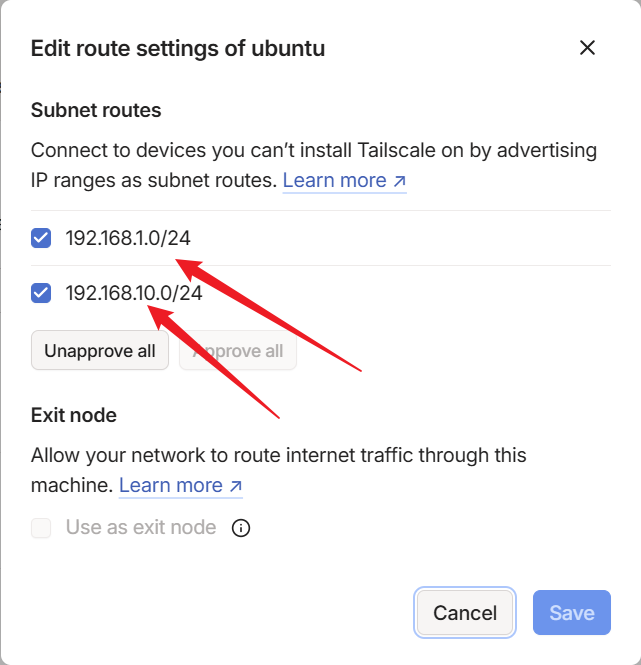Click the dialog title mentioning ubuntu
Screen dimensions: 641x665
coord(178,48)
